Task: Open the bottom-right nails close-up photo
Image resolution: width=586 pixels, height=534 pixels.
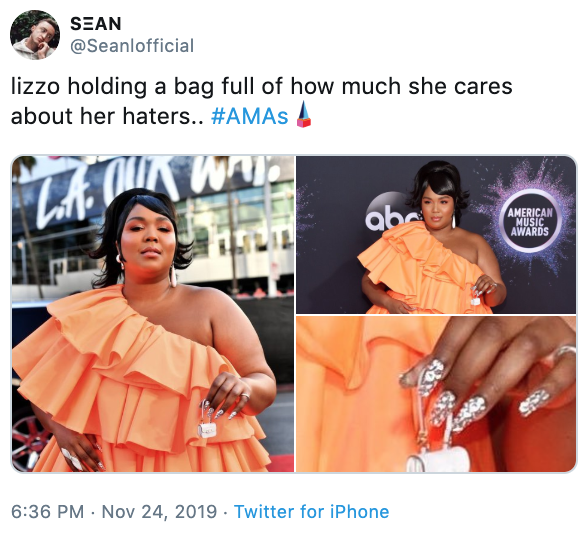Action: pos(436,394)
